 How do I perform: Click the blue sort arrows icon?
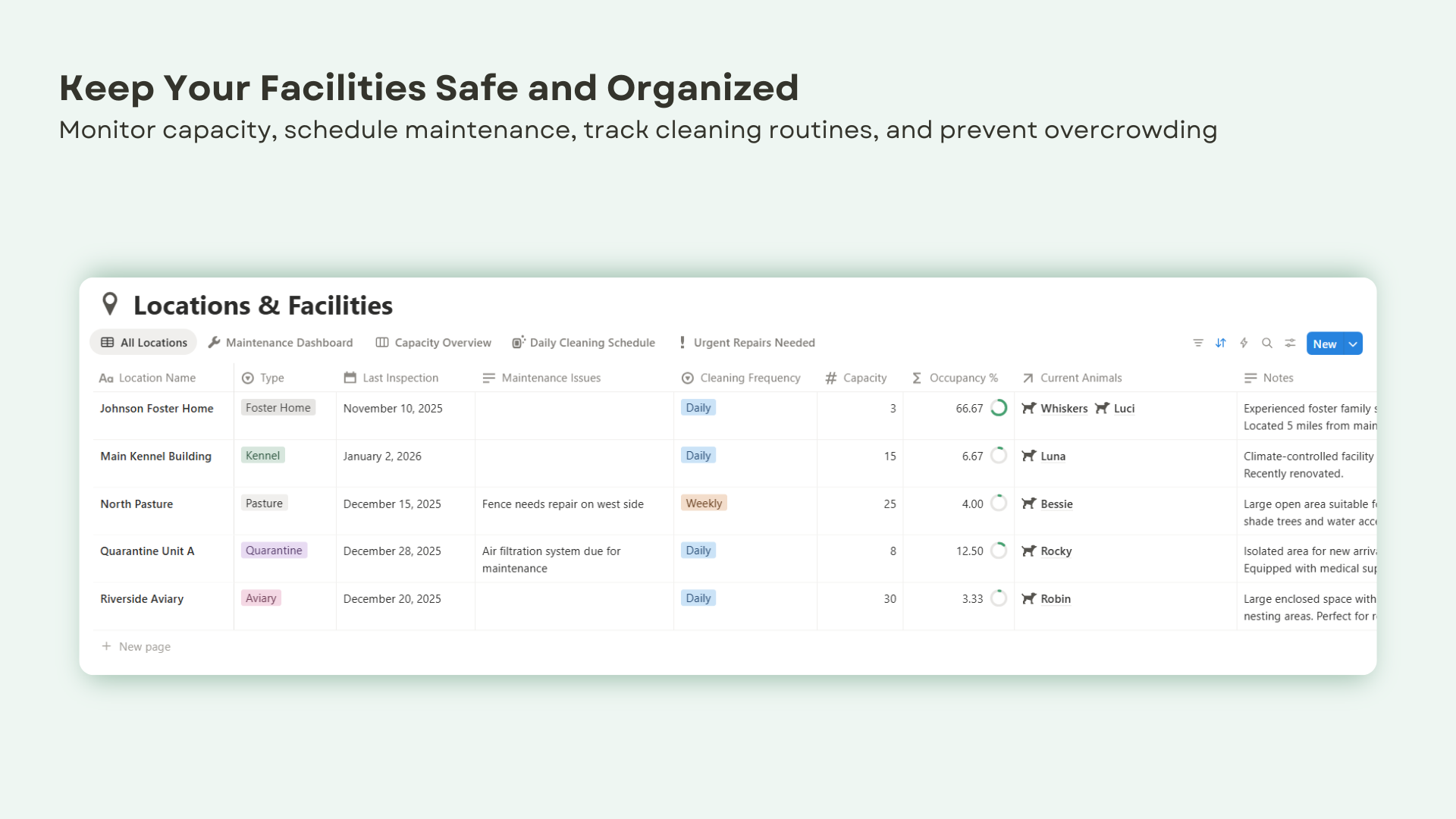[1220, 343]
